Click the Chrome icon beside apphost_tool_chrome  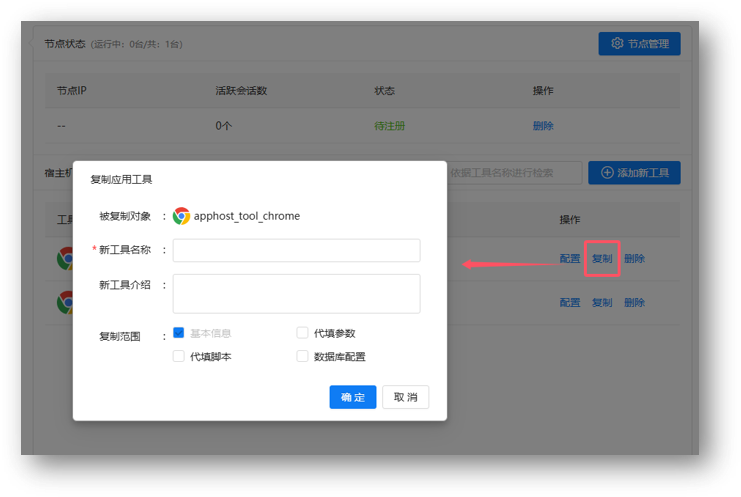click(x=181, y=216)
